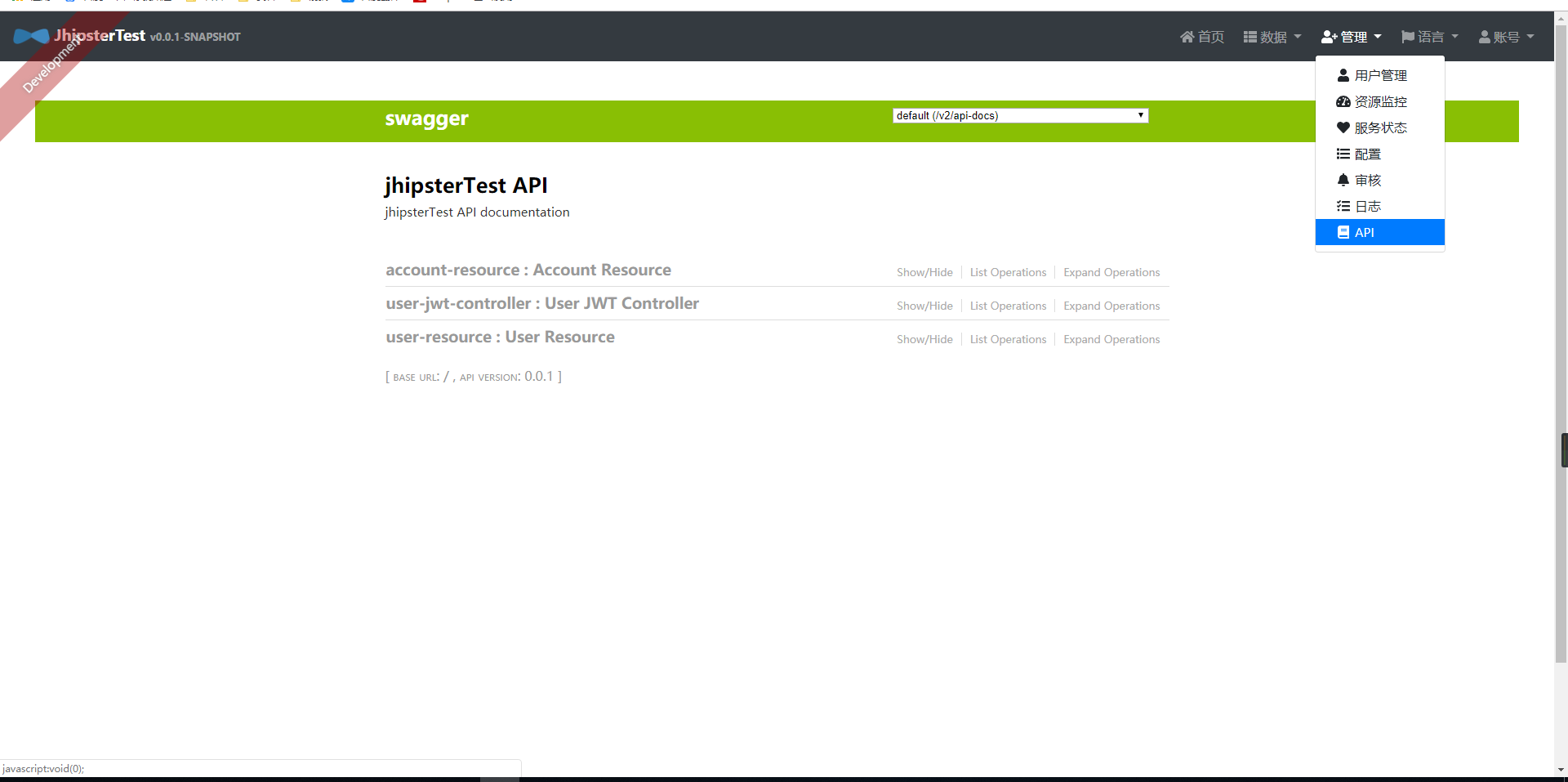The width and height of the screenshot is (1568, 782).
Task: Choose the highlighted API menu entry
Action: pos(1380,232)
